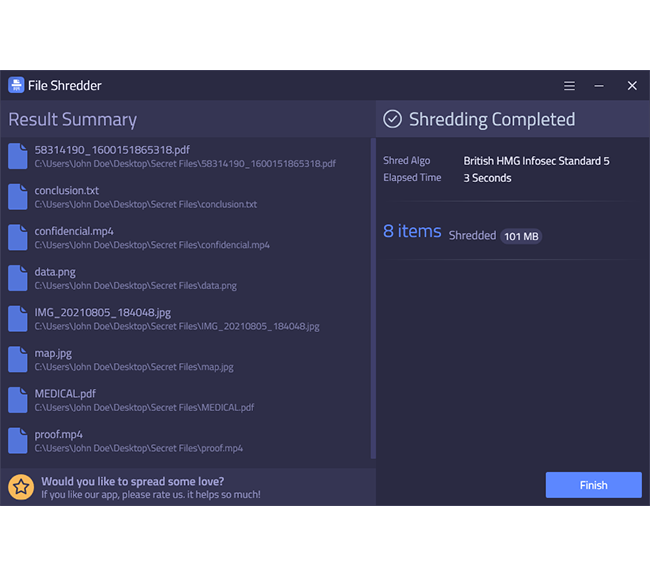Open the hamburger menu in title bar
Screen dimensions: 650x575
[569, 86]
